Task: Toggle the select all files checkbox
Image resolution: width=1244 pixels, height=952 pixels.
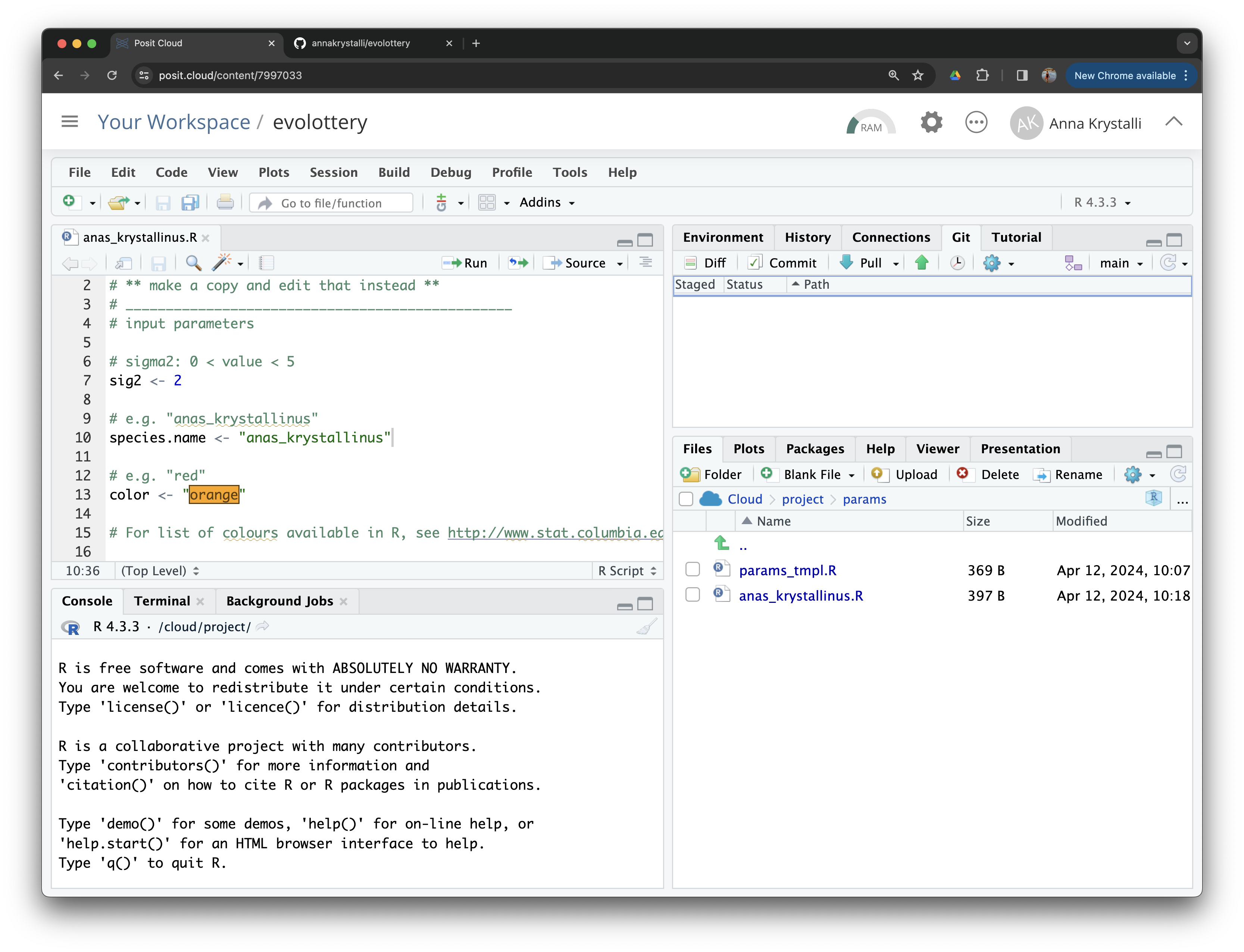Action: 686,499
